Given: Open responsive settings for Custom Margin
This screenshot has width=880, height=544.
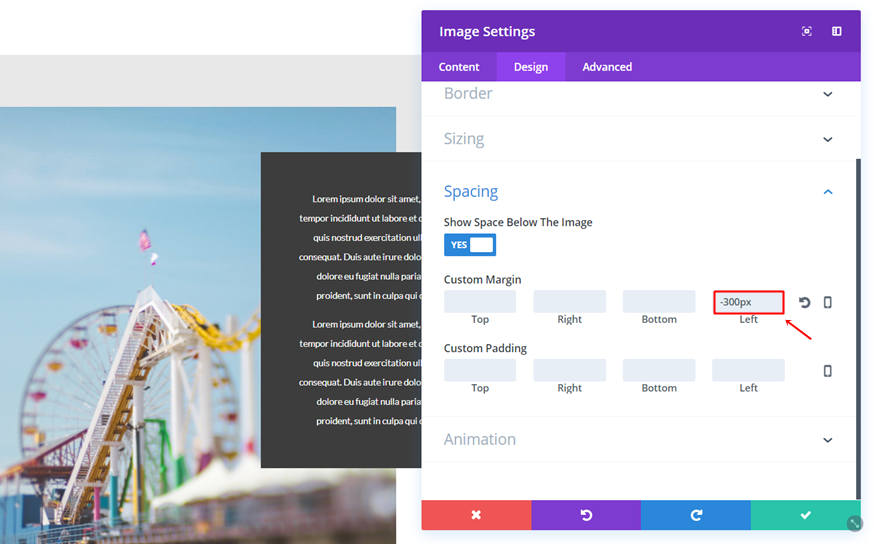Looking at the screenshot, I should [827, 303].
